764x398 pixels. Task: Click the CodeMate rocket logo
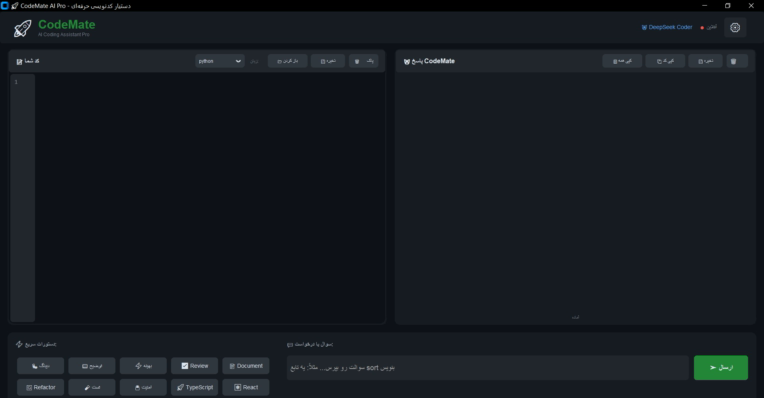22,28
